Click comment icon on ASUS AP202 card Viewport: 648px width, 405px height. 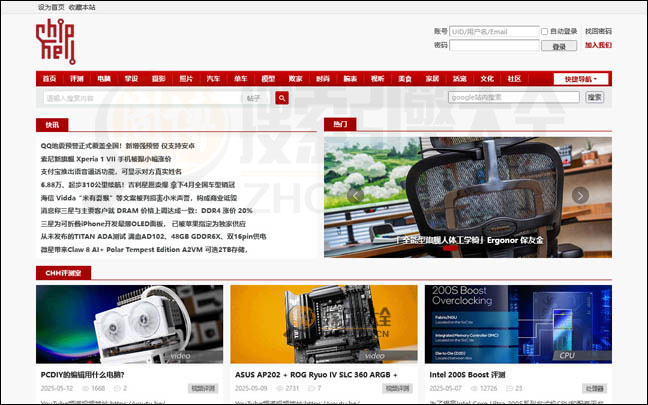click(312, 388)
